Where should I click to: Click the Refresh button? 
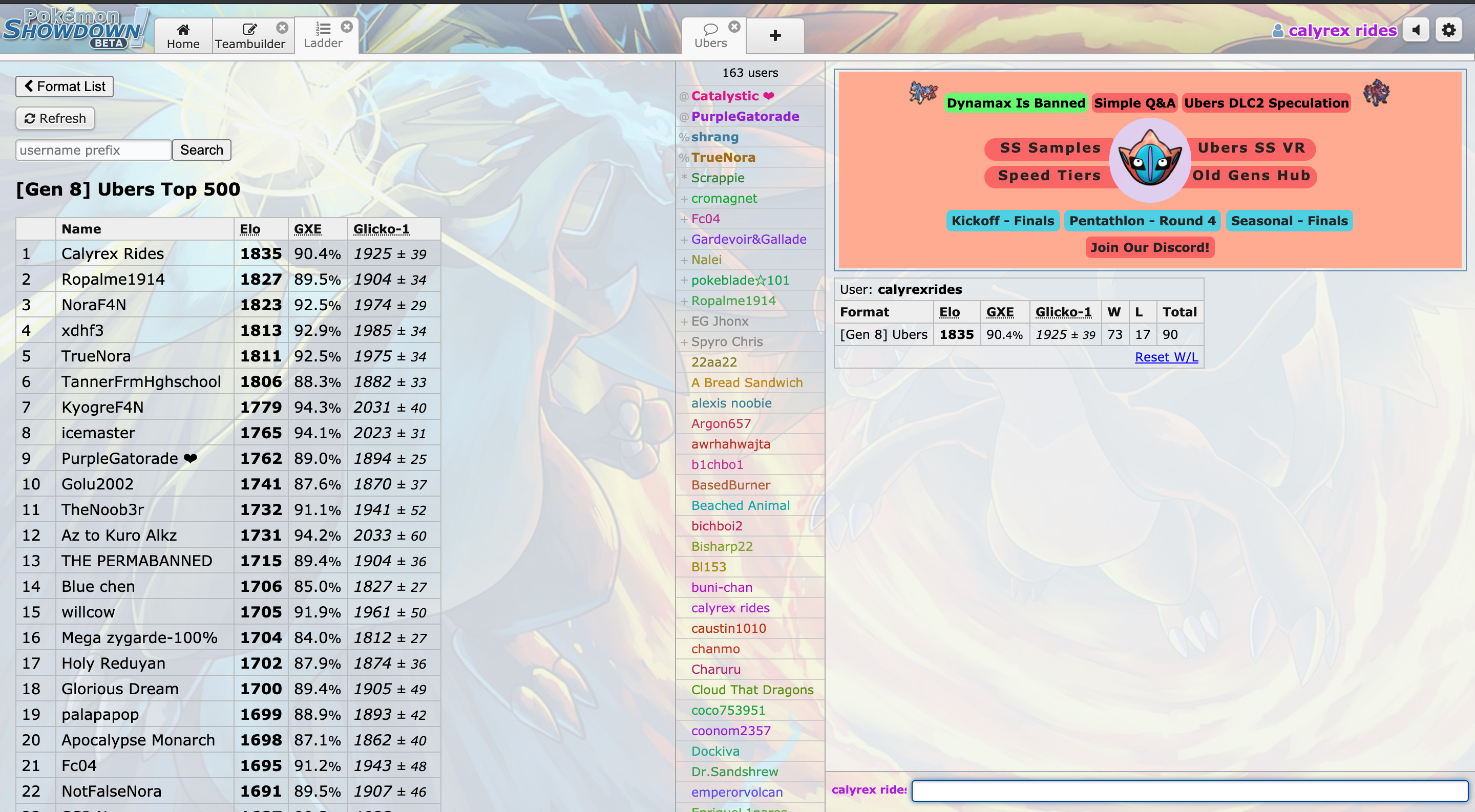57,119
